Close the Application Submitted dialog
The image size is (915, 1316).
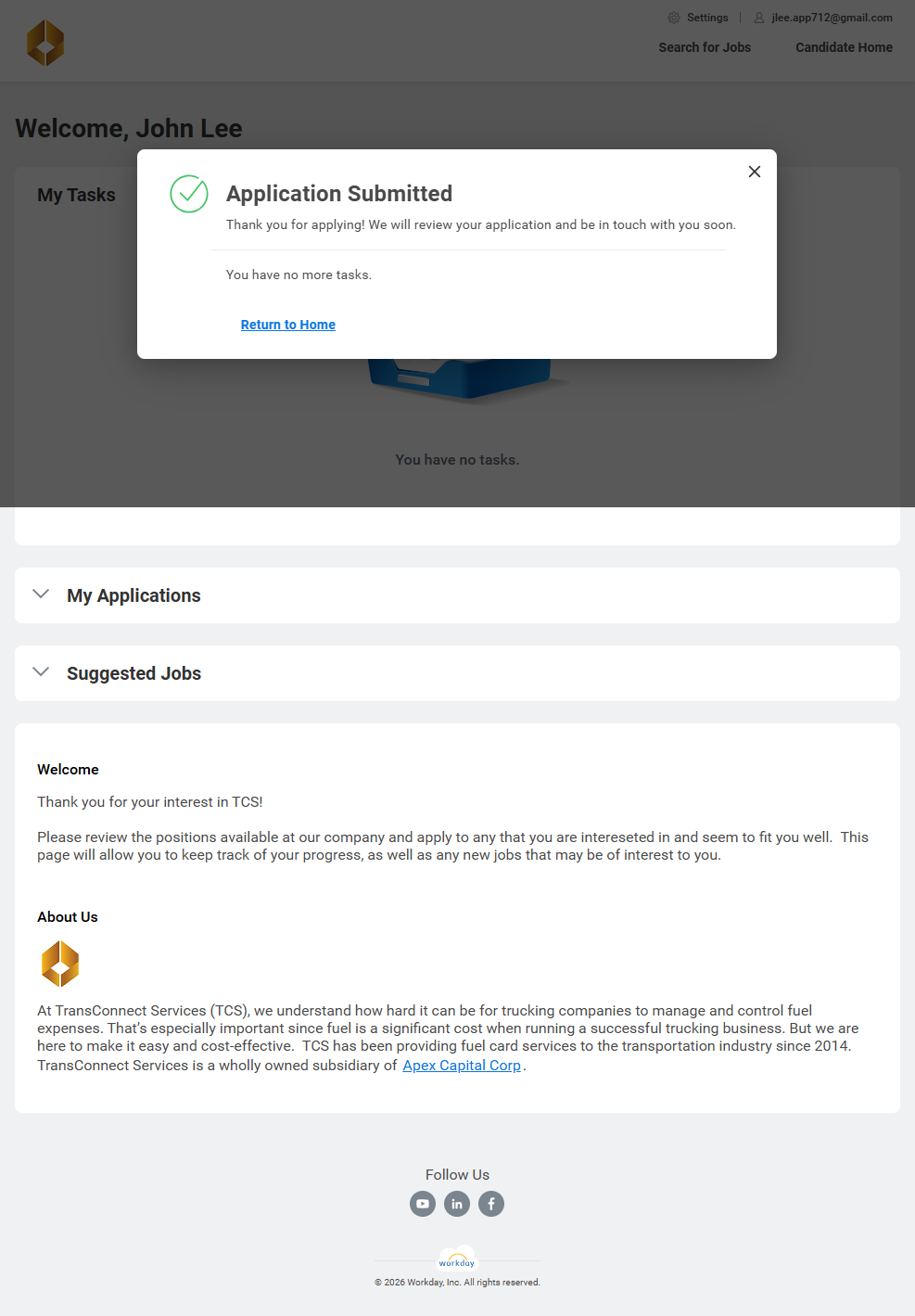coord(755,172)
